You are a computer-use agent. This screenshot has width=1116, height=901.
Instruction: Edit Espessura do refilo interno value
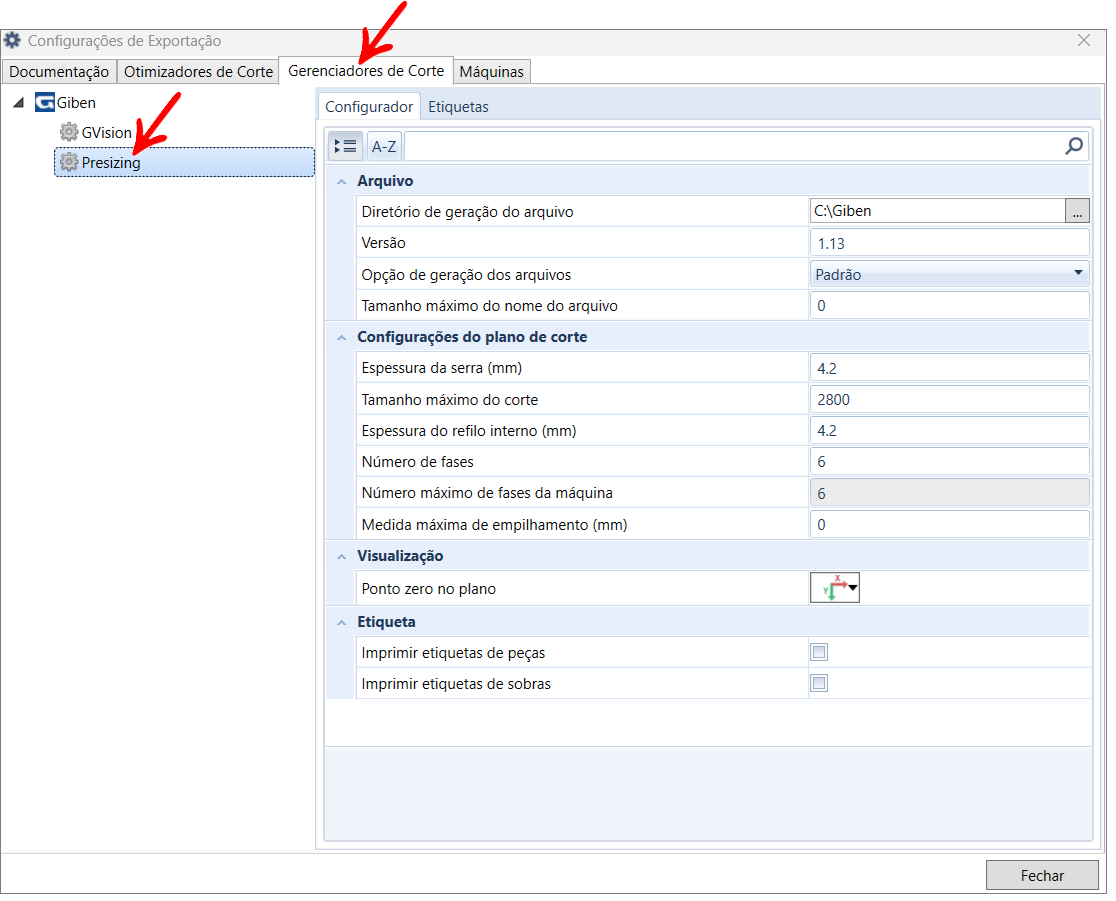pos(949,431)
